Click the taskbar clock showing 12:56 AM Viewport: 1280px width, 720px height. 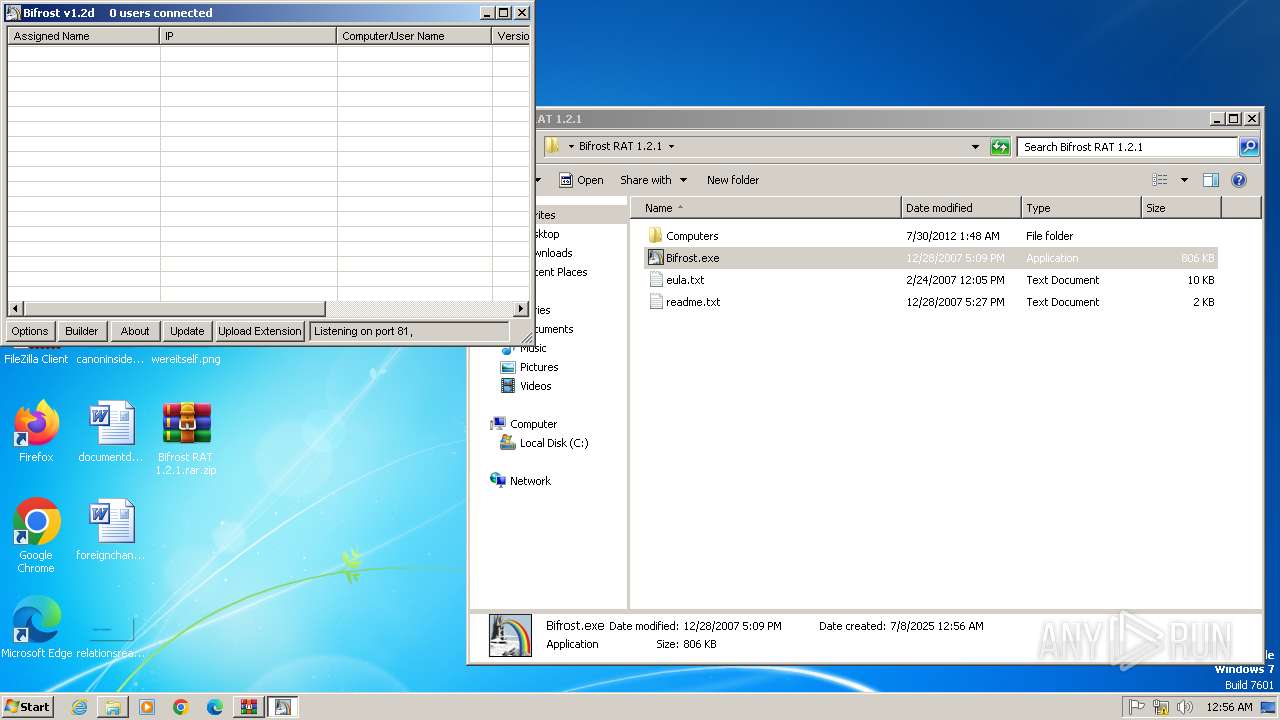tap(1229, 707)
